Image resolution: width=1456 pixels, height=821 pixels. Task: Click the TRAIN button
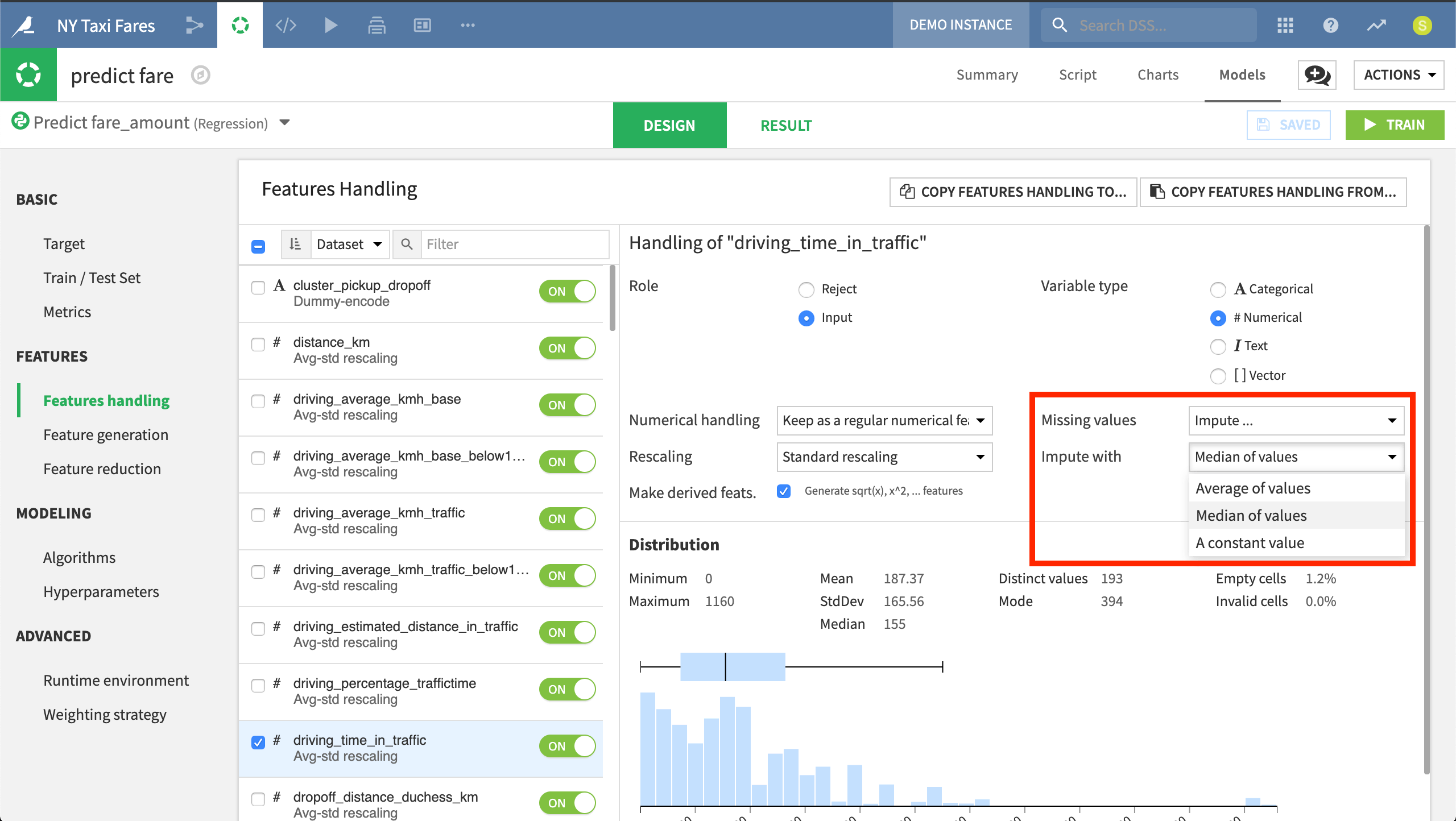point(1395,125)
